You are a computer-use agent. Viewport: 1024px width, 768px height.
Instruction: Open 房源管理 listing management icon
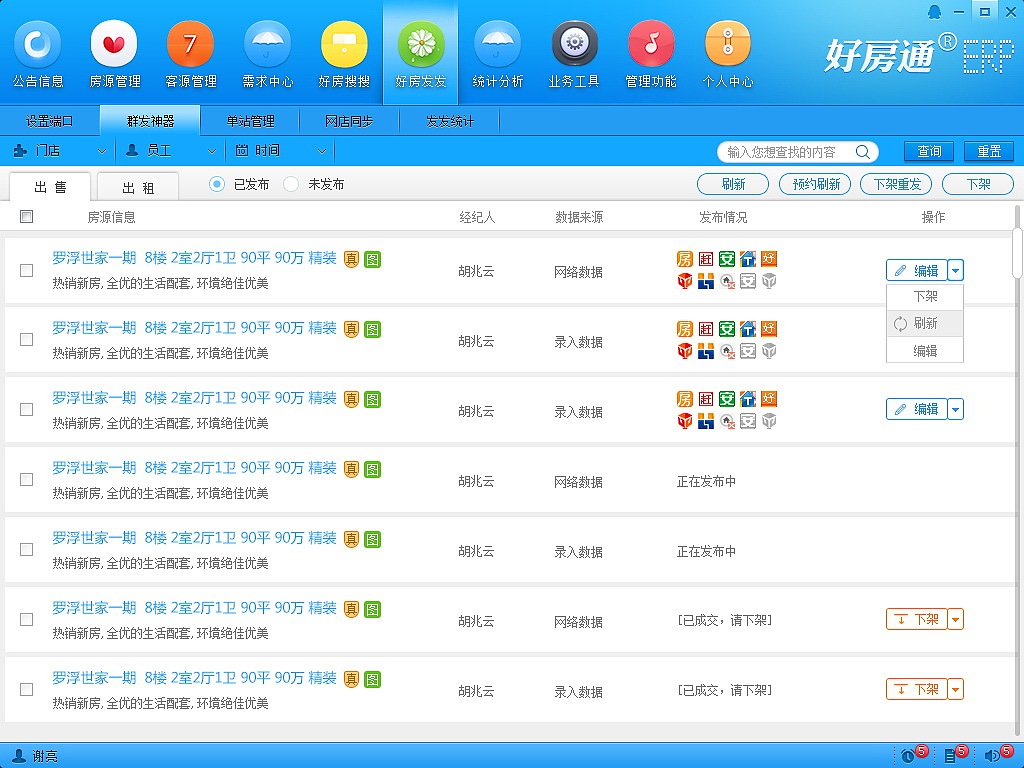115,46
